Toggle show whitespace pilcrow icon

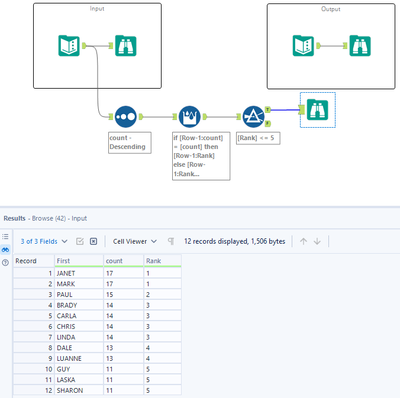coord(171,241)
